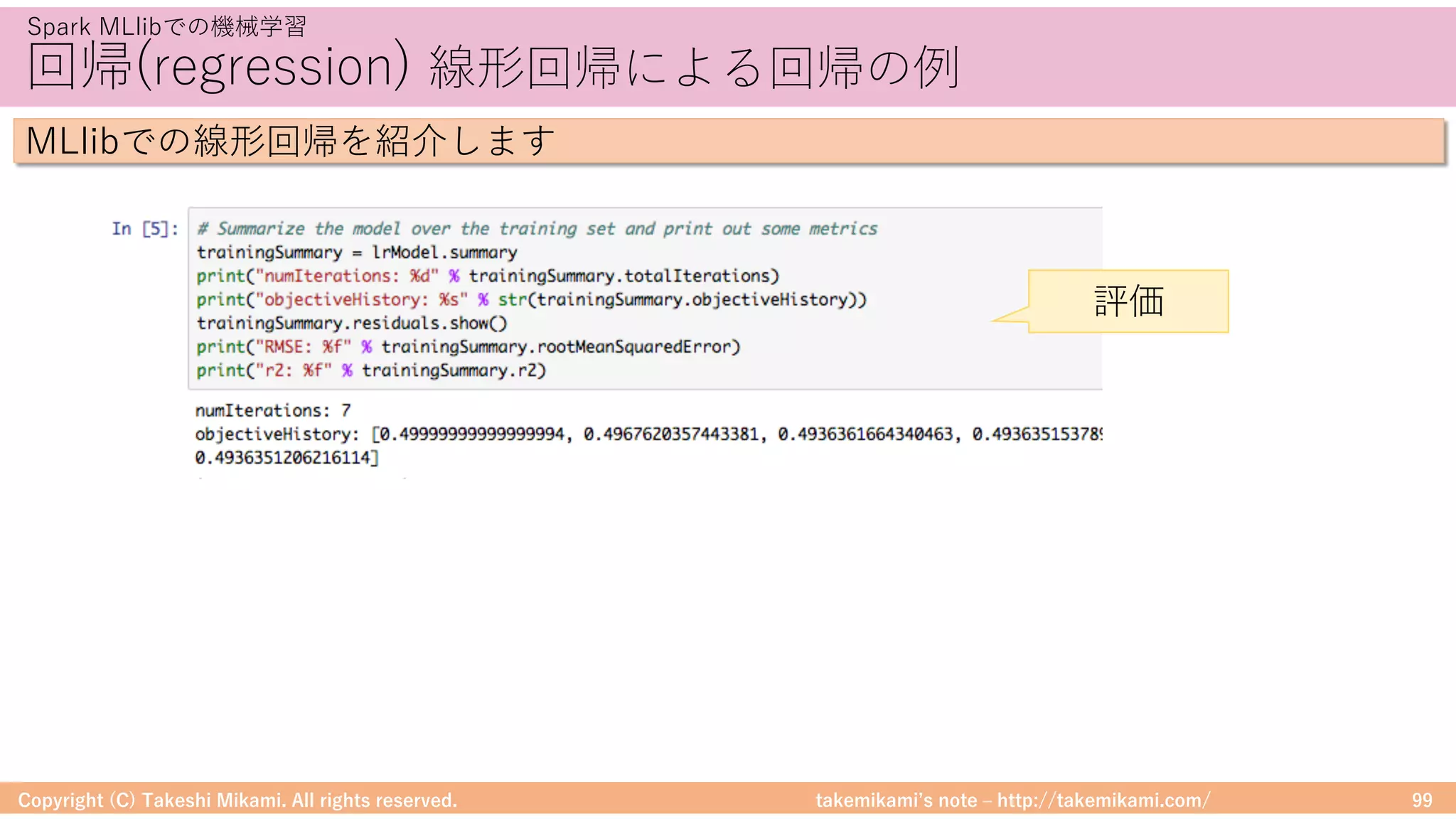The width and height of the screenshot is (1456, 819).
Task: Click the print RMSE code line
Action: (469, 346)
